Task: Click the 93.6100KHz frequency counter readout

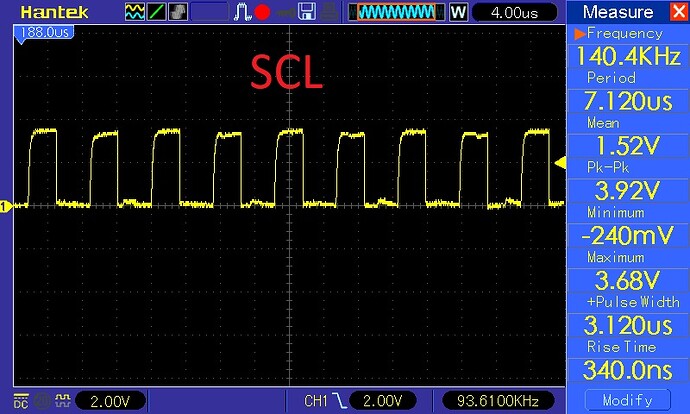Action: coord(498,401)
